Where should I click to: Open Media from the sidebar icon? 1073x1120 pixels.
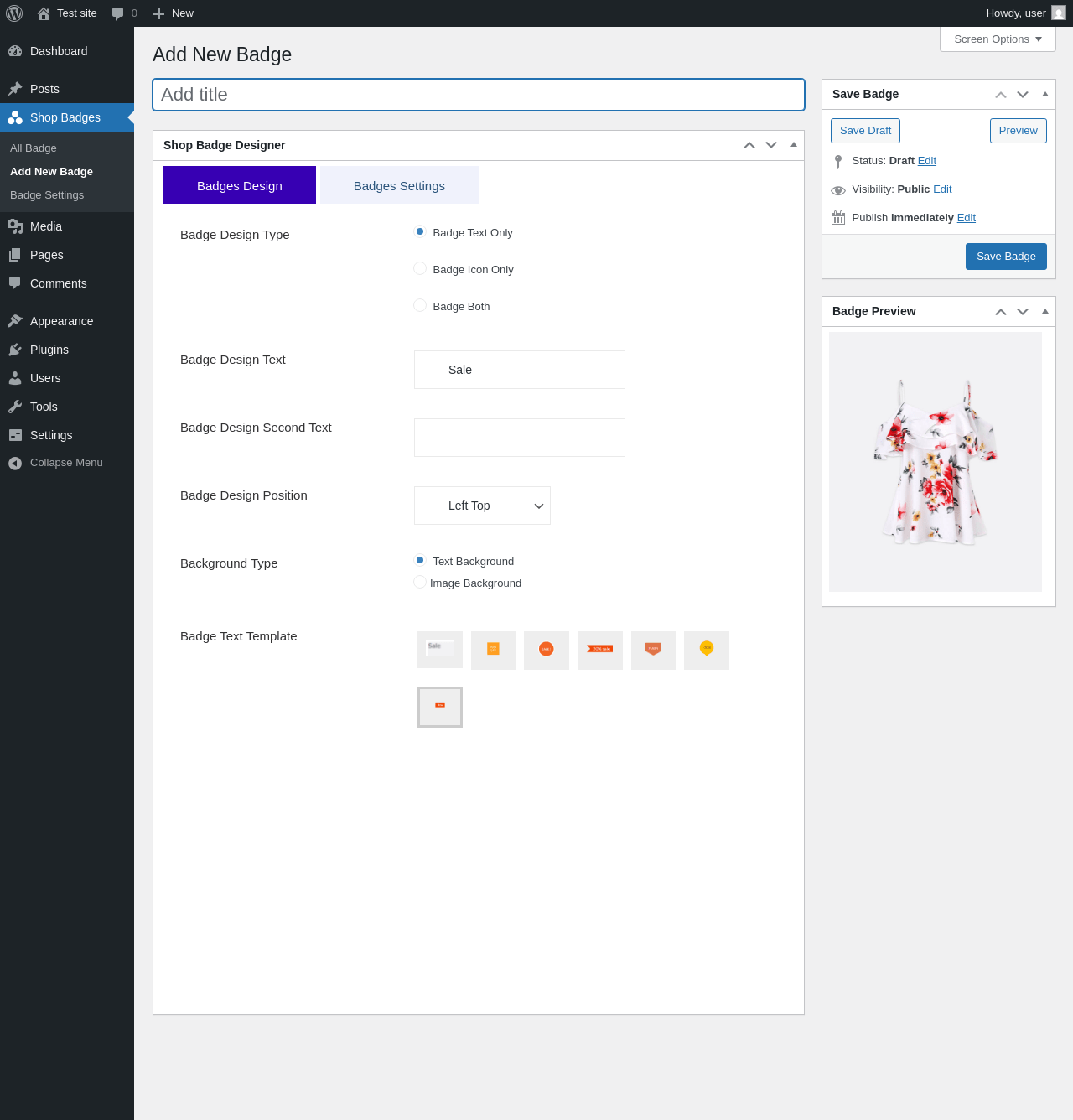click(x=15, y=226)
